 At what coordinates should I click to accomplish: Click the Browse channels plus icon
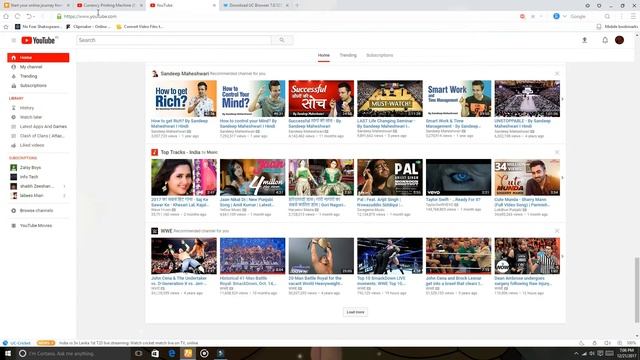(x=13, y=211)
